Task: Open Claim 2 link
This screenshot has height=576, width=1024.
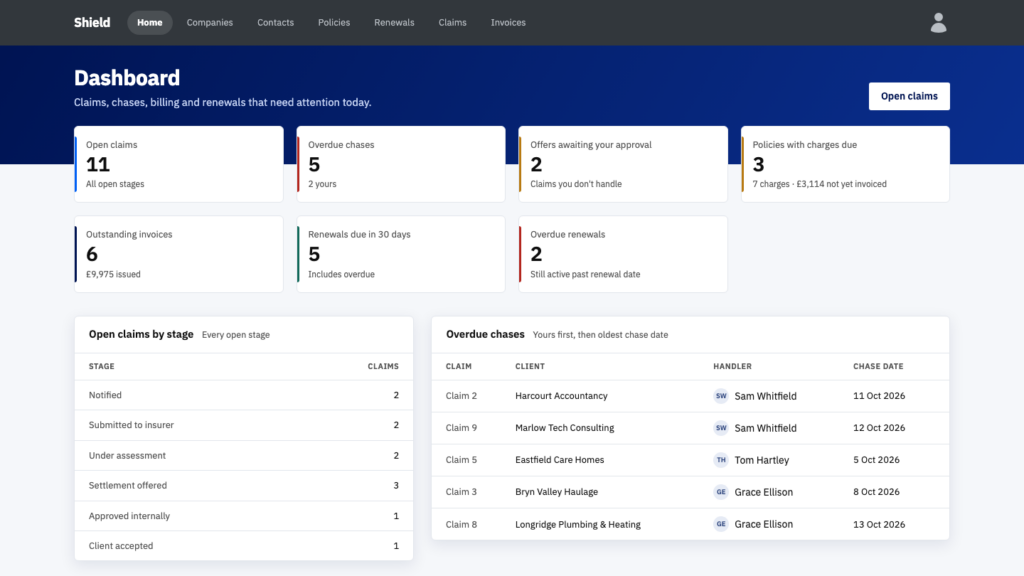Action: [461, 396]
